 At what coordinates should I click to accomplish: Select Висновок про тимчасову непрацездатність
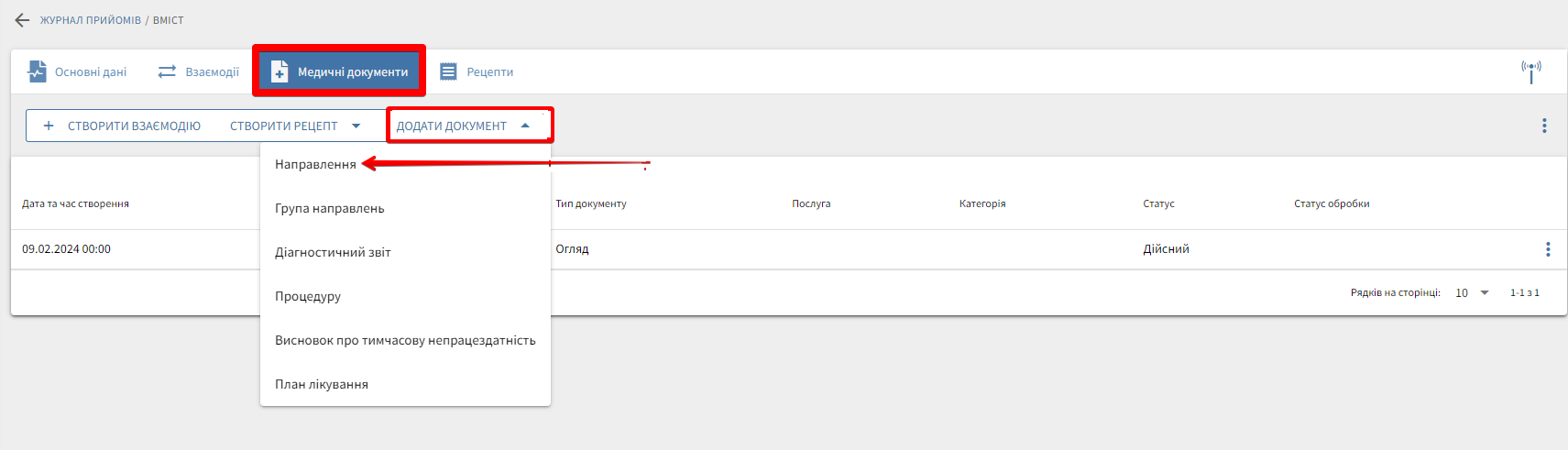pos(405,340)
